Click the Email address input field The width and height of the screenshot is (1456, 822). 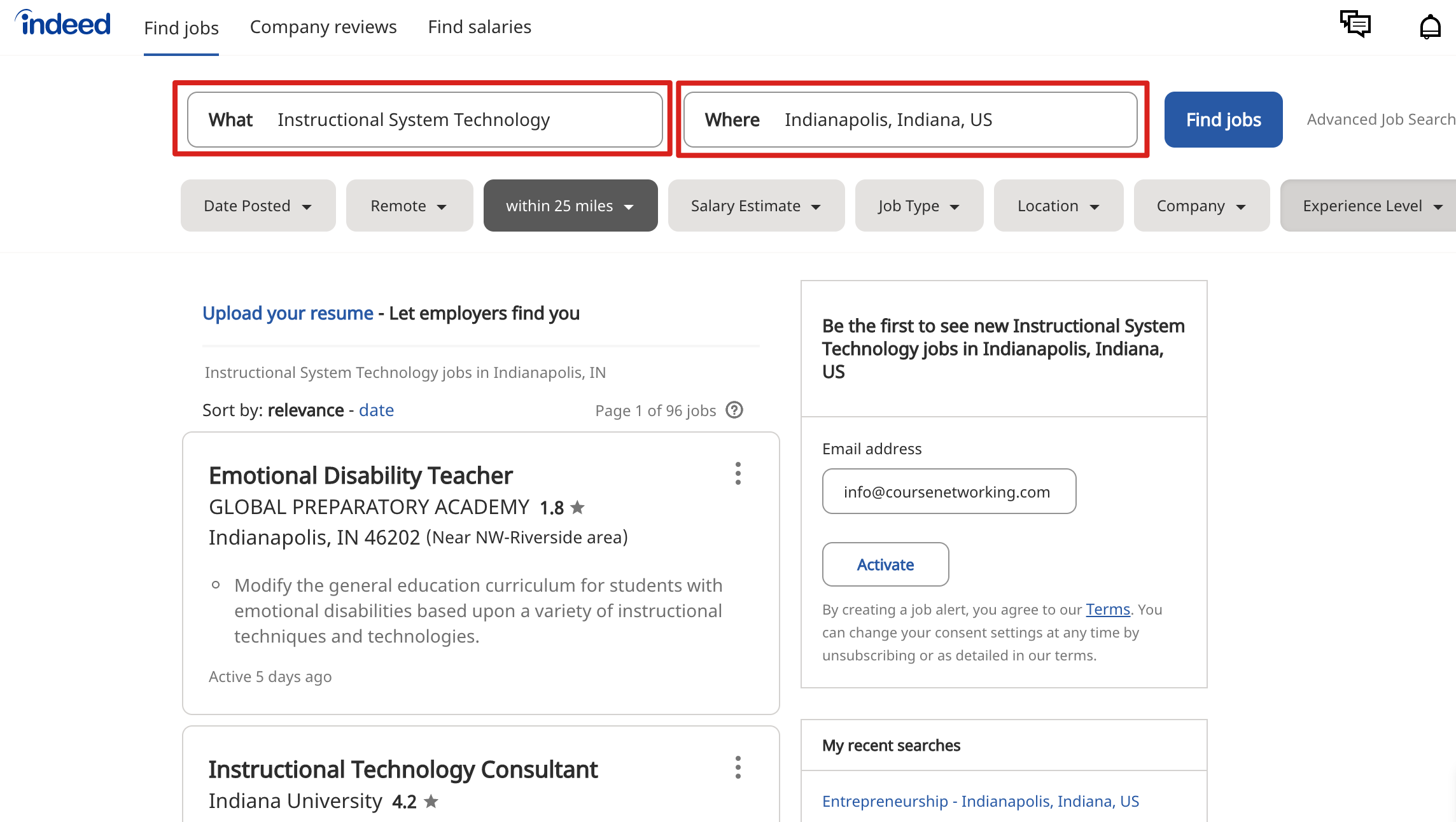(949, 491)
